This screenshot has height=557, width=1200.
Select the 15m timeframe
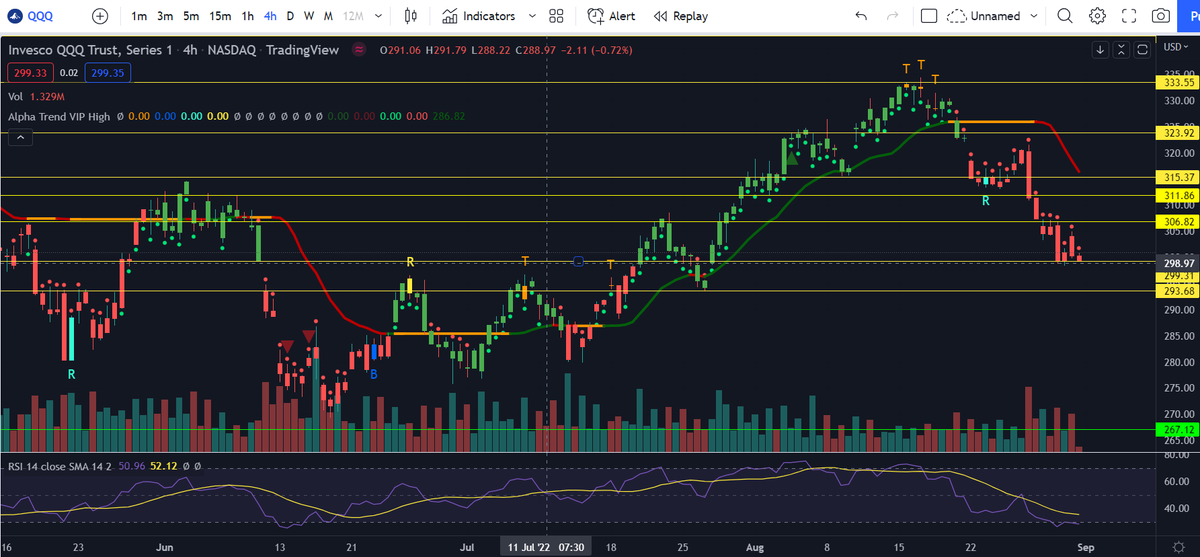(220, 16)
